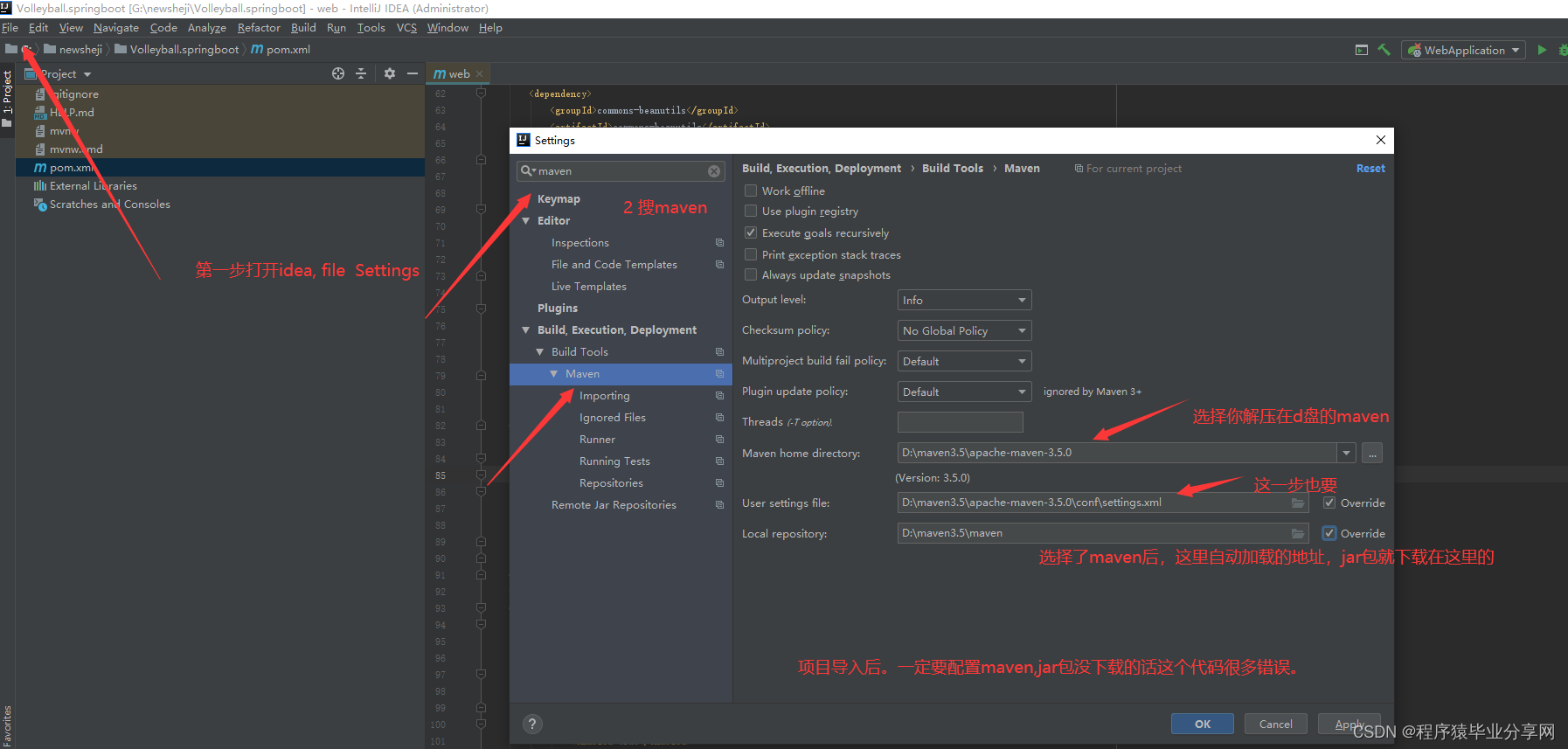Click the locate target crosshair icon in Project panel
Screen dimensions: 1568x749
pos(338,73)
